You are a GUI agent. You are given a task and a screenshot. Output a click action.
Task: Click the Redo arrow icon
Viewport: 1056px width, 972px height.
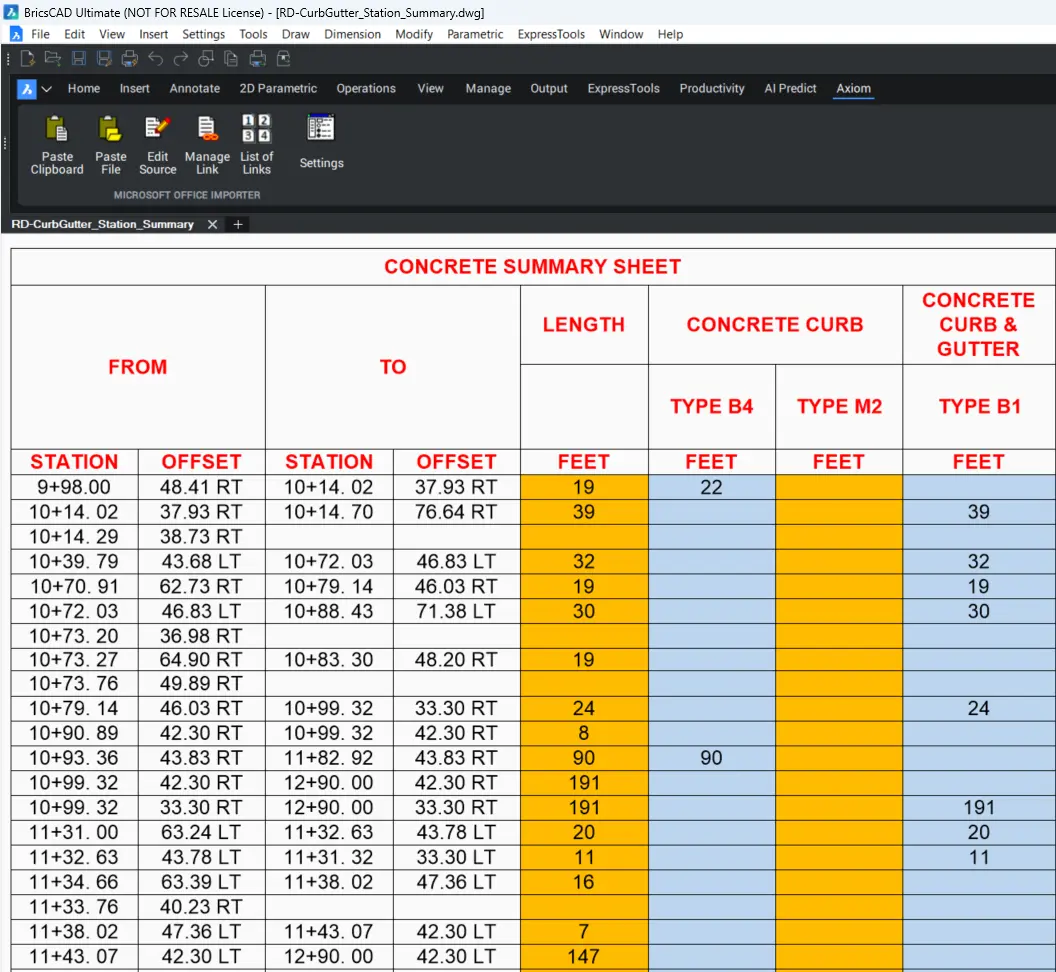pyautogui.click(x=181, y=59)
